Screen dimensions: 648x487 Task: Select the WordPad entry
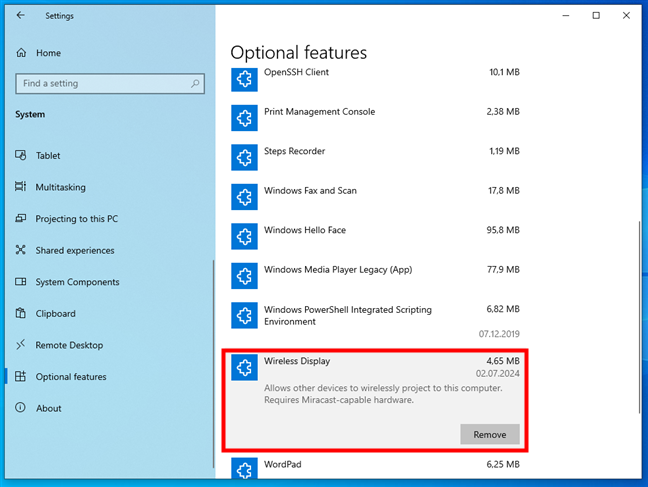click(x=375, y=468)
